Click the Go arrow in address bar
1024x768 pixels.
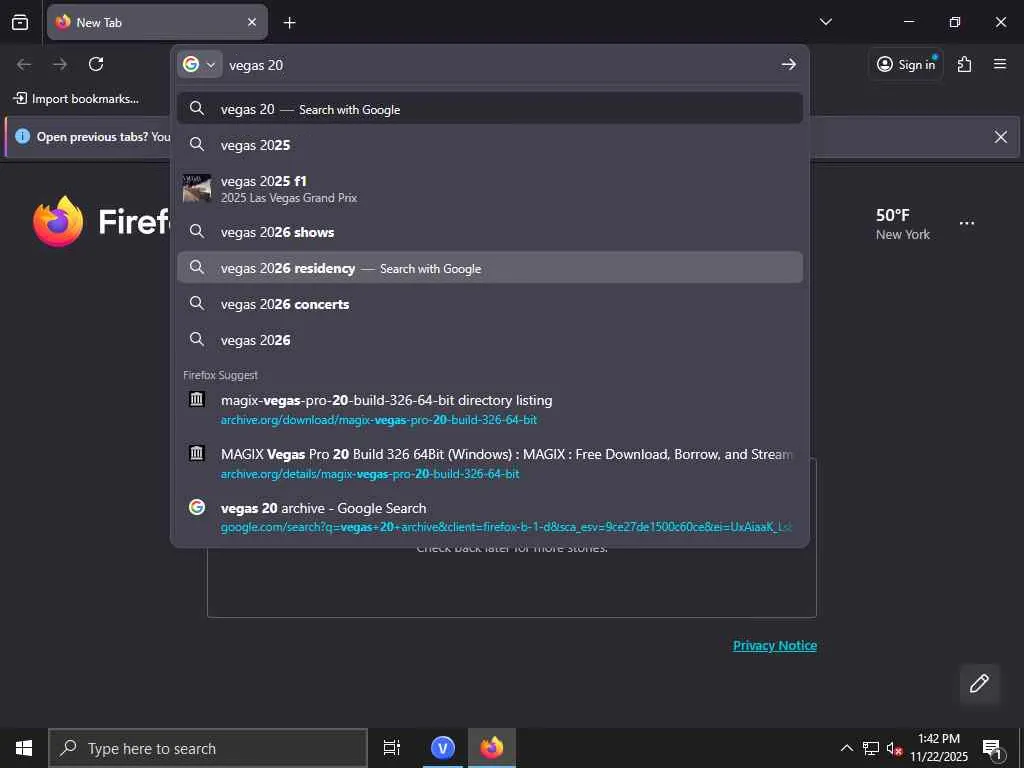coord(788,64)
